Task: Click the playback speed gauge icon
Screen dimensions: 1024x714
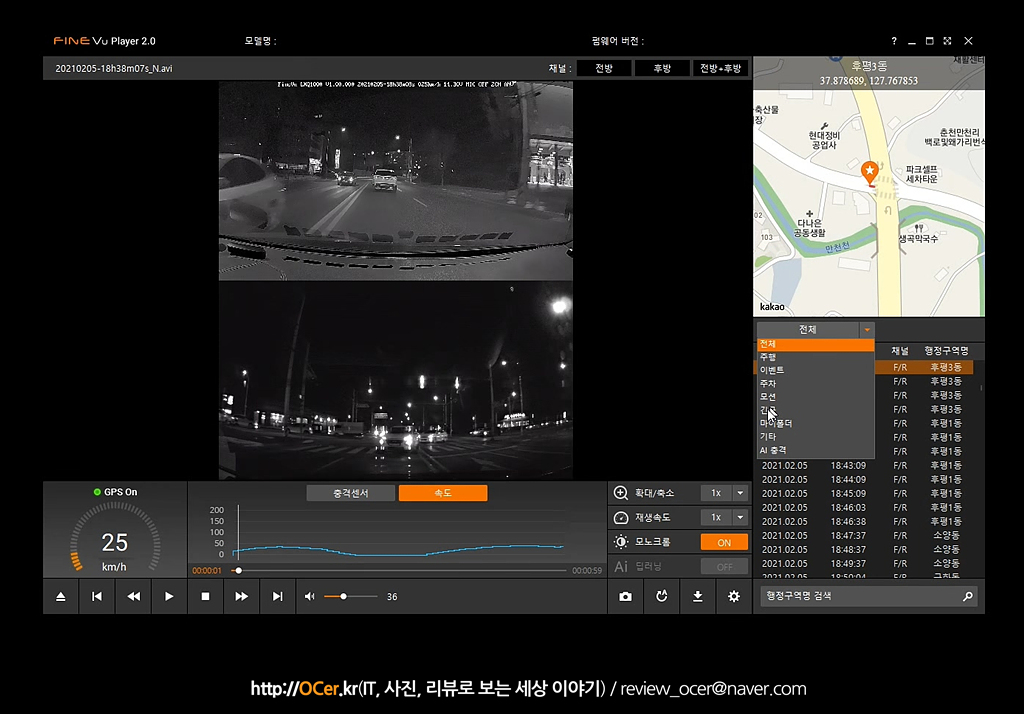Action: [x=621, y=517]
